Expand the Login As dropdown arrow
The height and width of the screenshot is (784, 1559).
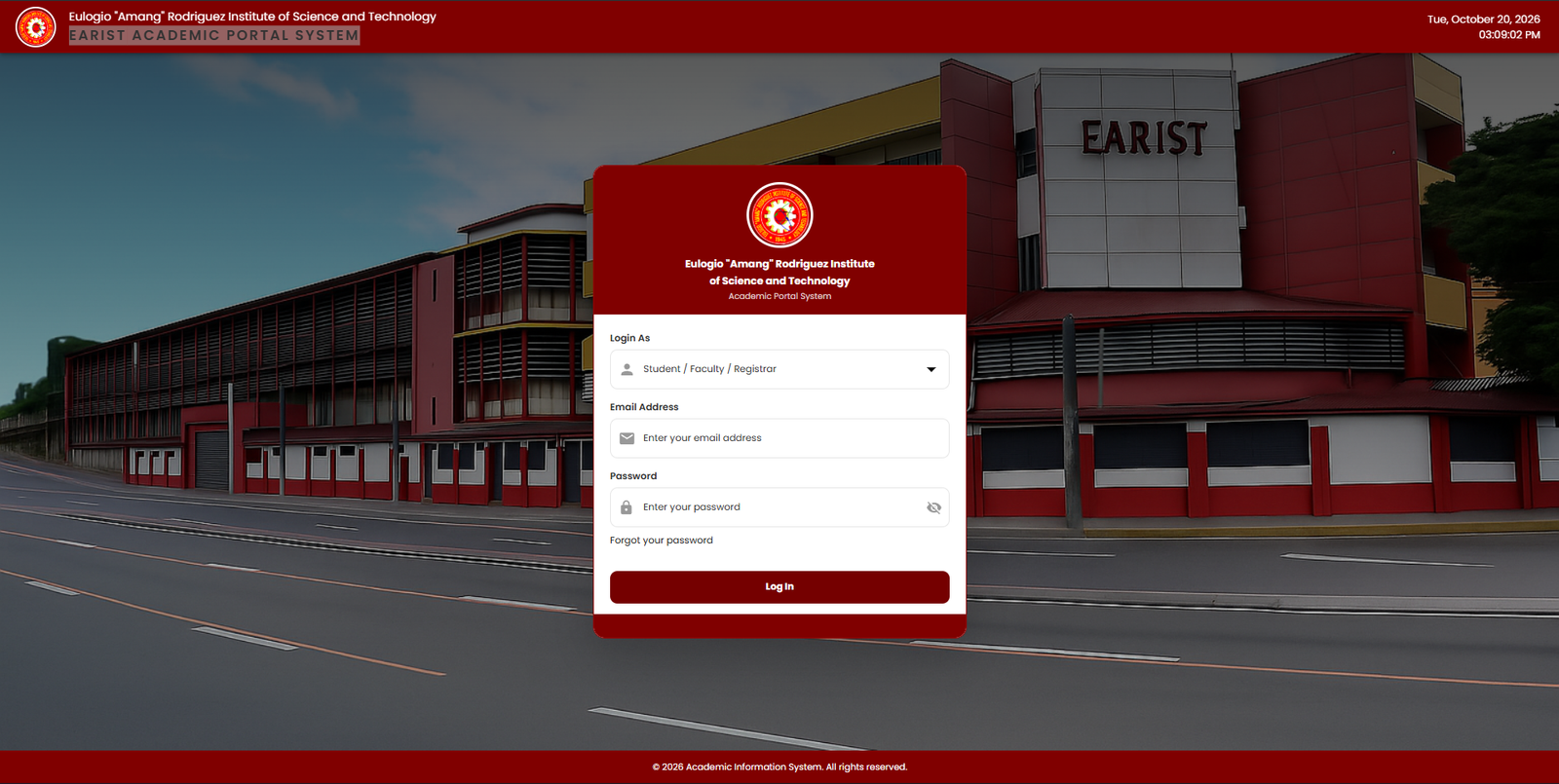coord(932,369)
